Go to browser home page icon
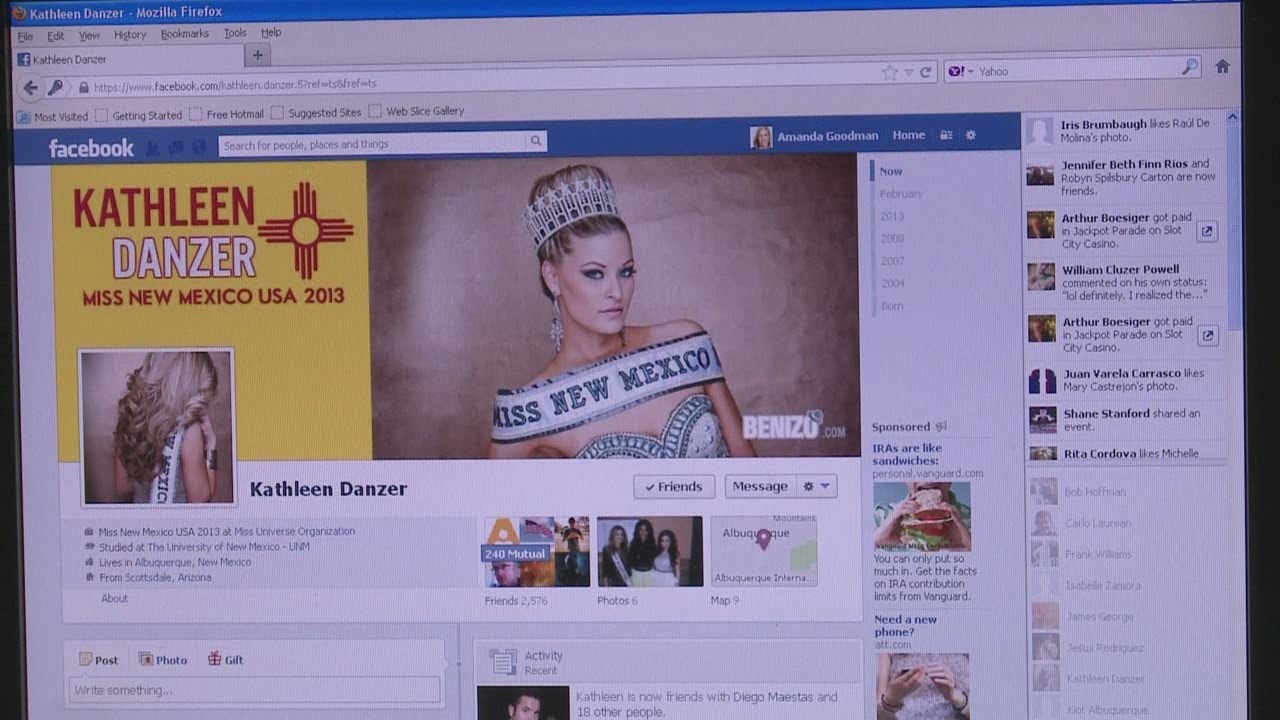Image resolution: width=1280 pixels, height=720 pixels. [x=1222, y=66]
